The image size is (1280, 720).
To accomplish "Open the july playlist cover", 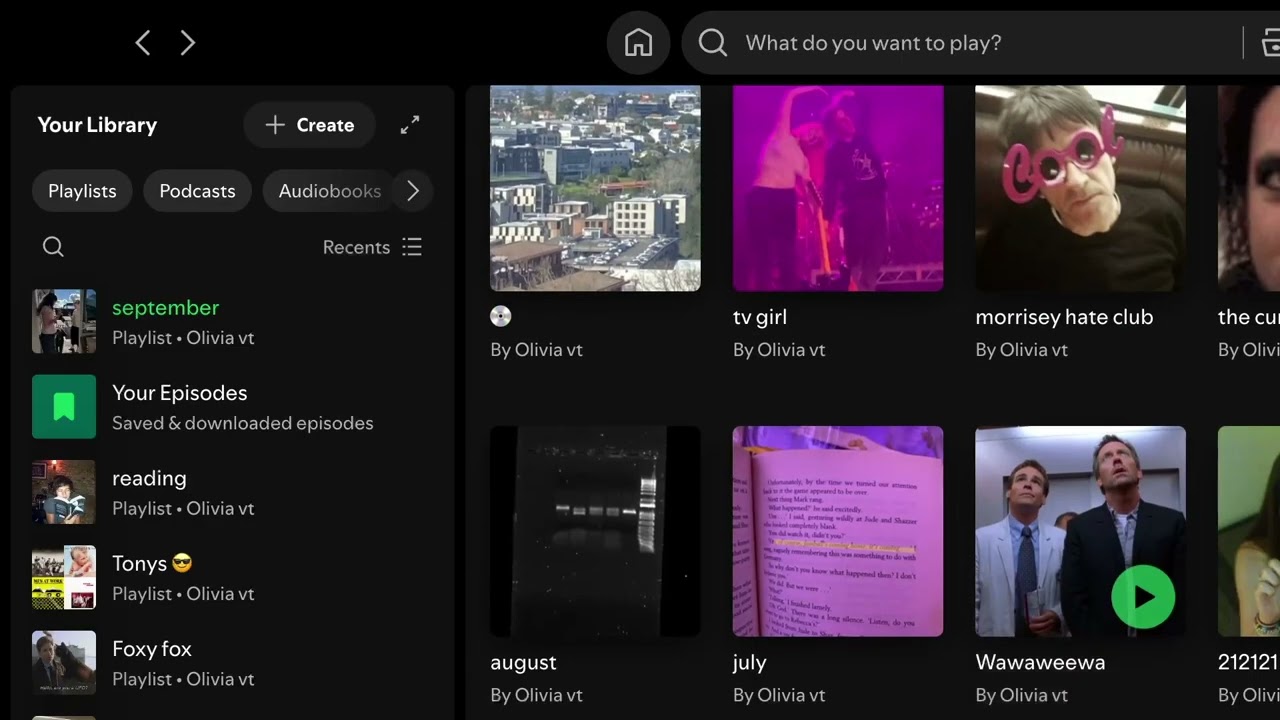I will [838, 531].
